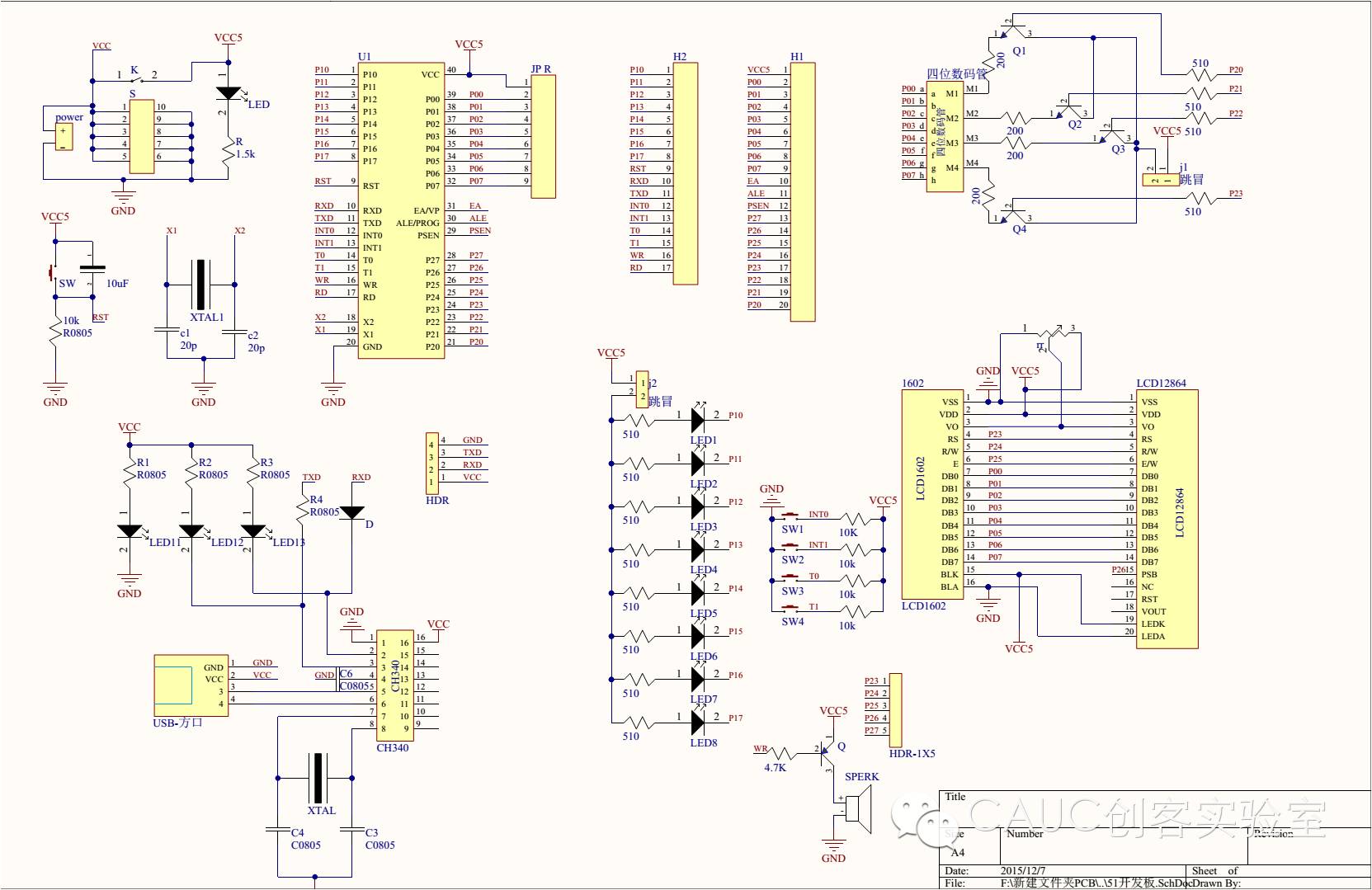1372x890 pixels.
Task: Select the U1 microcontroller block
Action: (x=402, y=210)
